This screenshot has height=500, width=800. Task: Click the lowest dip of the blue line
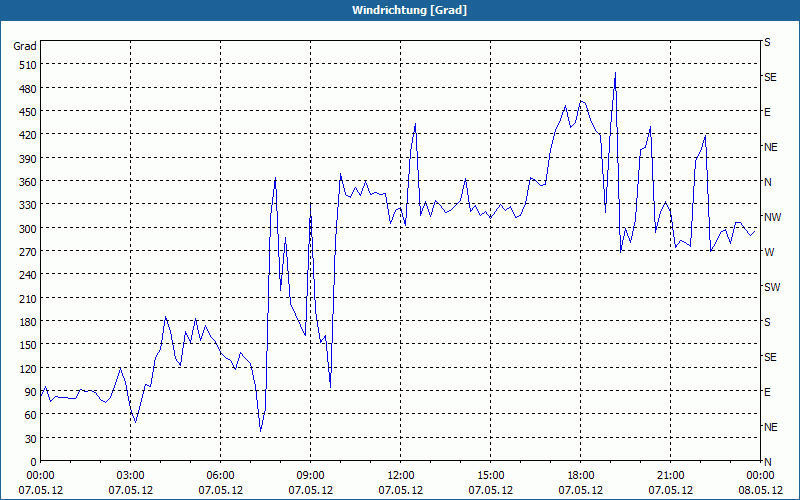tap(261, 431)
